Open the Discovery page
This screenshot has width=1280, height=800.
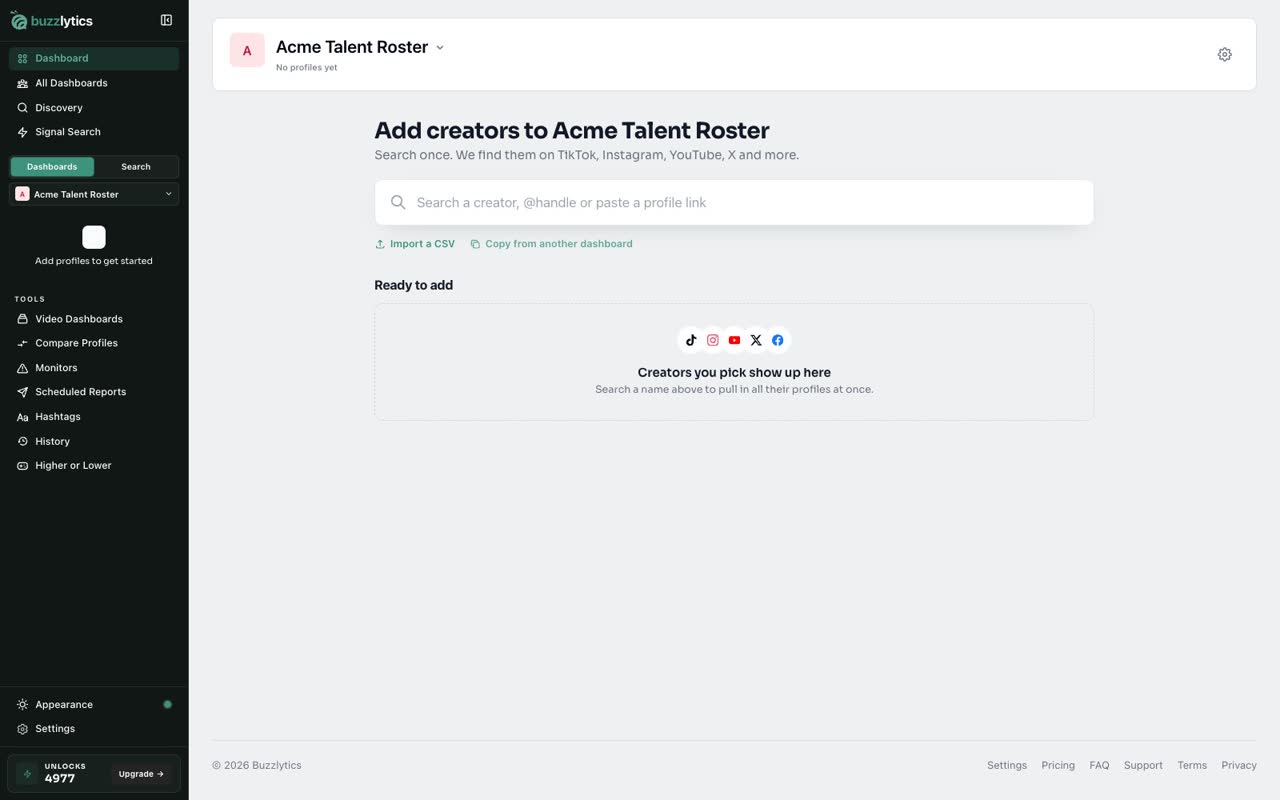pyautogui.click(x=94, y=107)
